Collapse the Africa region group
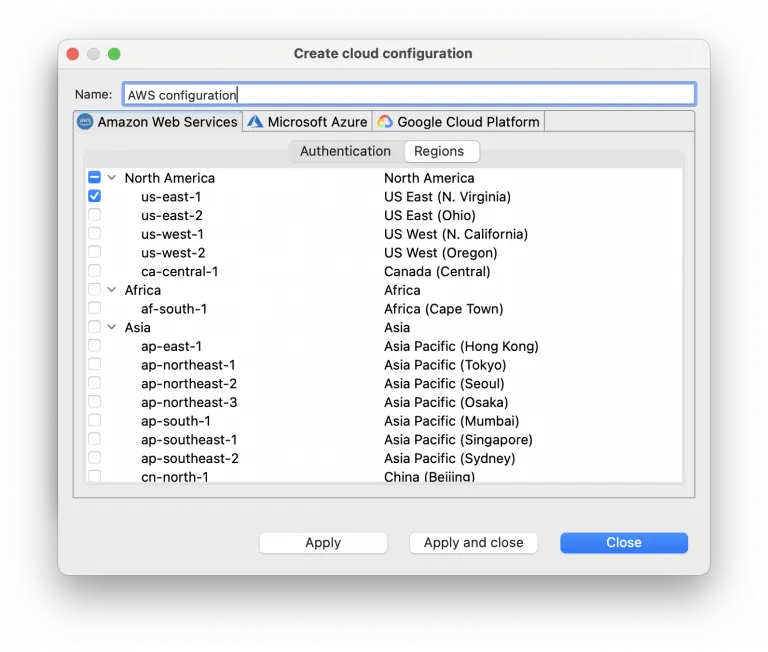Image resolution: width=768 pixels, height=652 pixels. click(112, 290)
